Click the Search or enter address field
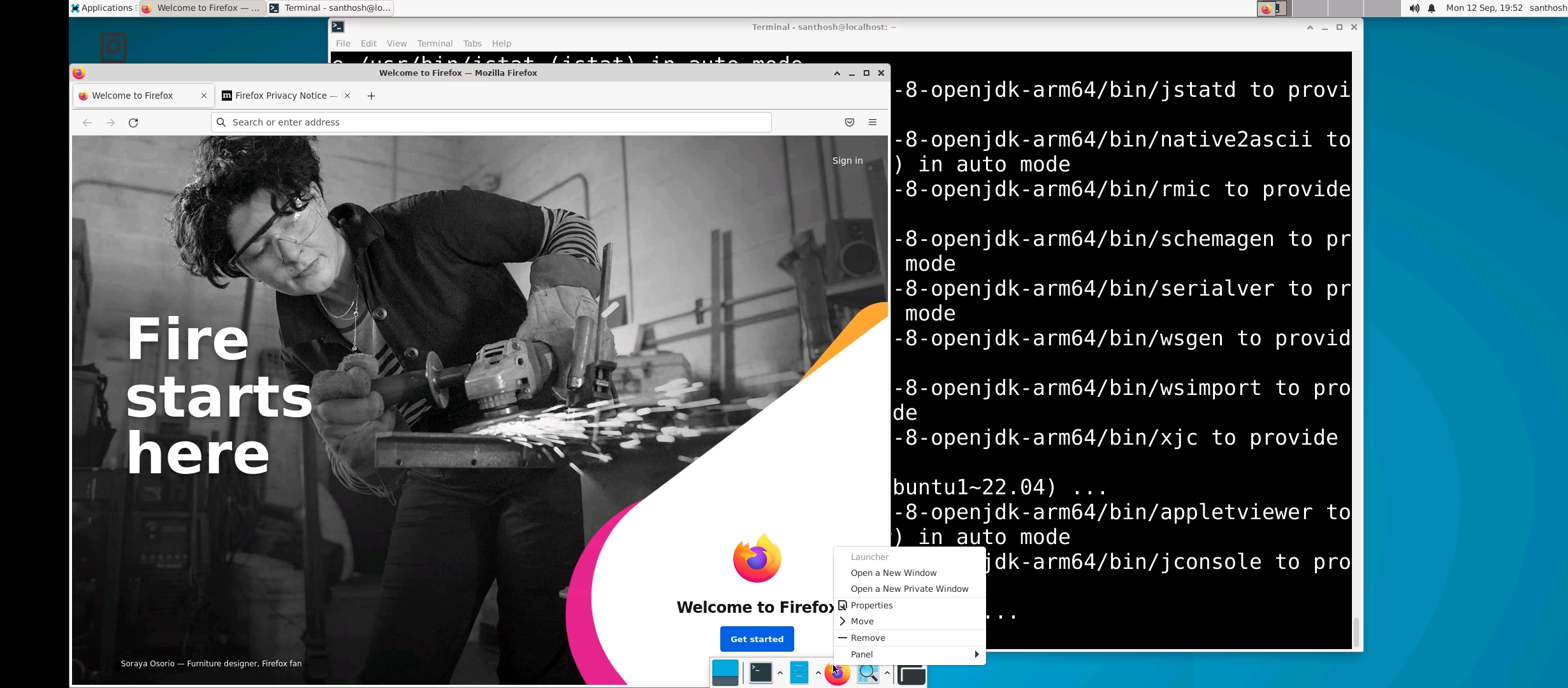1568x688 pixels. click(x=491, y=122)
